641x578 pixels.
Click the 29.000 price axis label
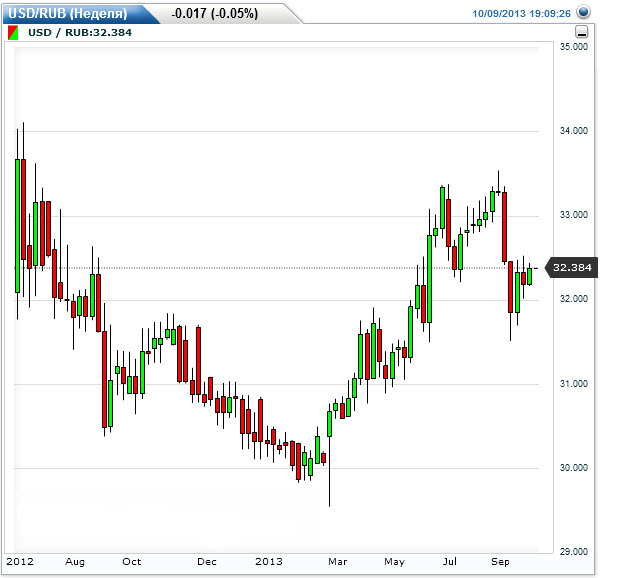click(574, 551)
